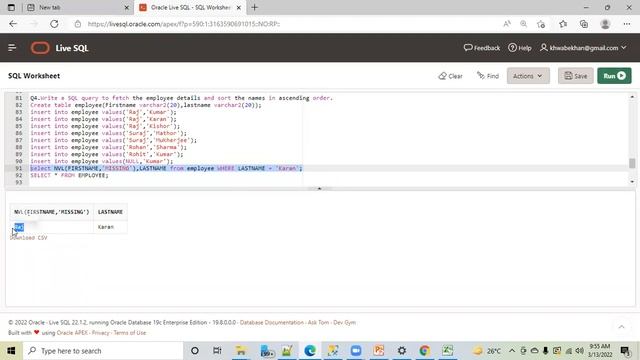The image size is (640, 360).
Task: Click line 91 with the NVL select
Action: coord(166,168)
